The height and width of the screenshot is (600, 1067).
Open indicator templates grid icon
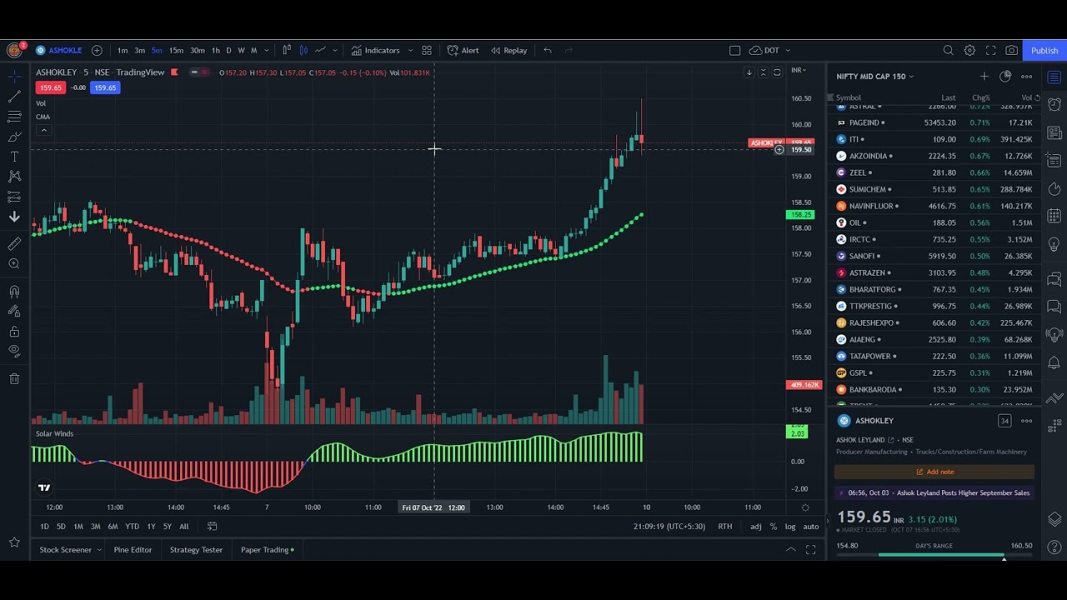[x=427, y=50]
